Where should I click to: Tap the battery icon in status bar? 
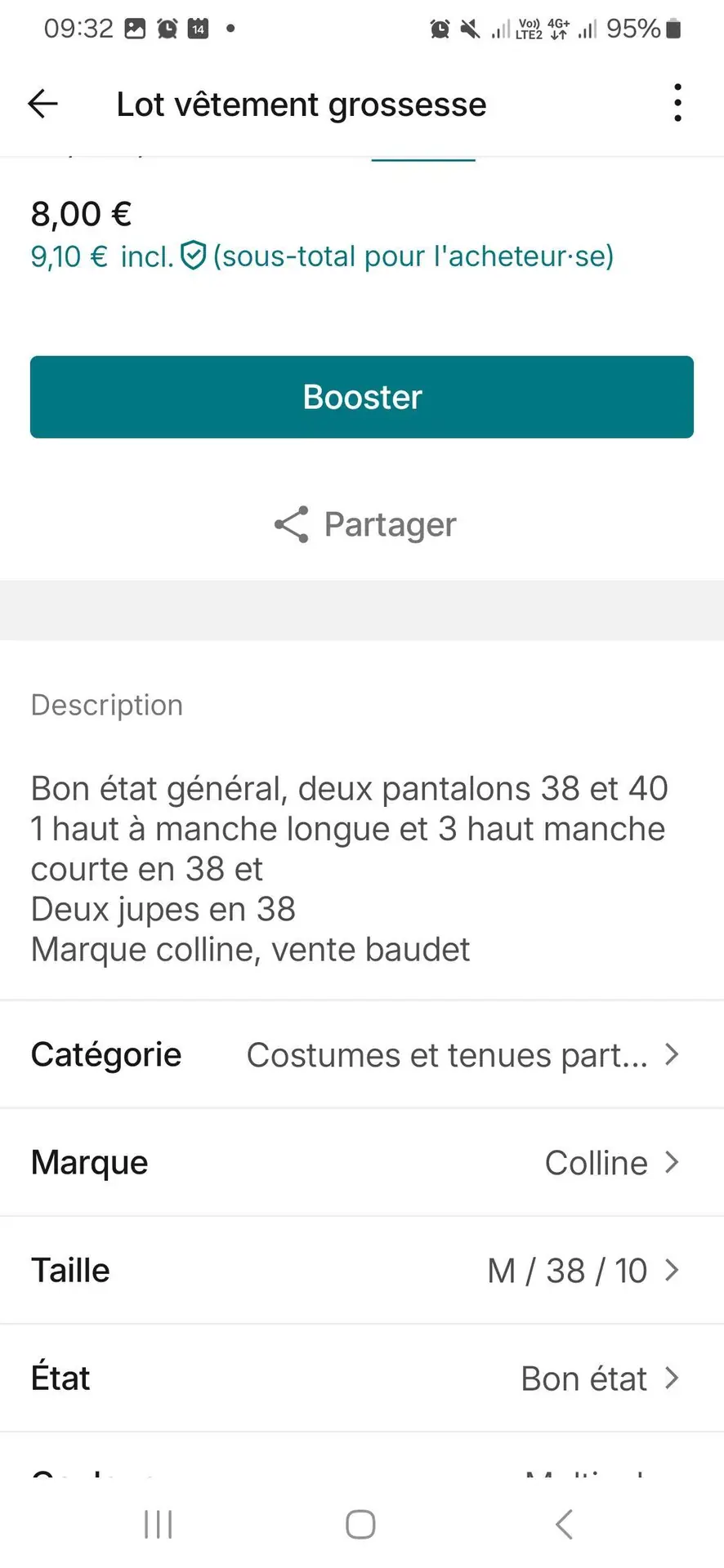pos(673,29)
